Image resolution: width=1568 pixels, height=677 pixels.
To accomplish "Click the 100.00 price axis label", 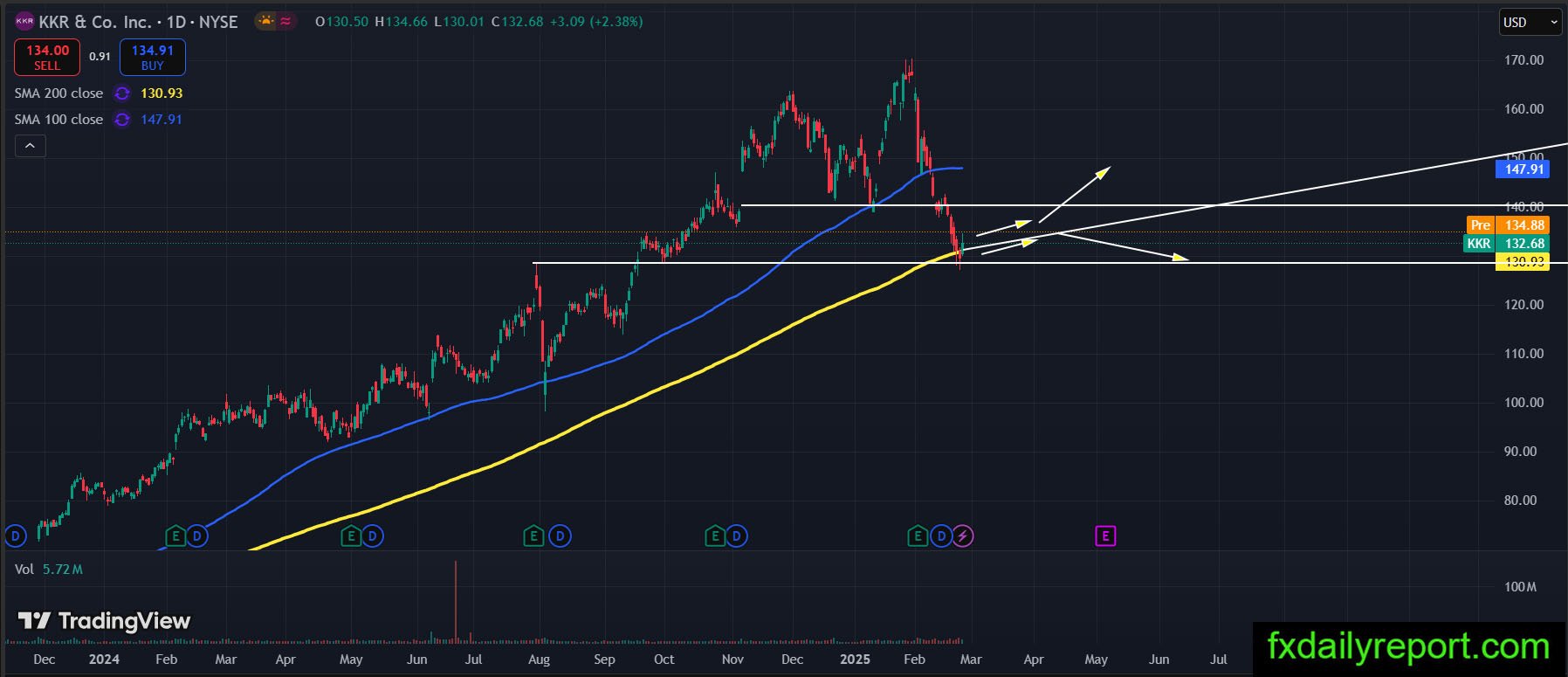I will pos(1523,403).
